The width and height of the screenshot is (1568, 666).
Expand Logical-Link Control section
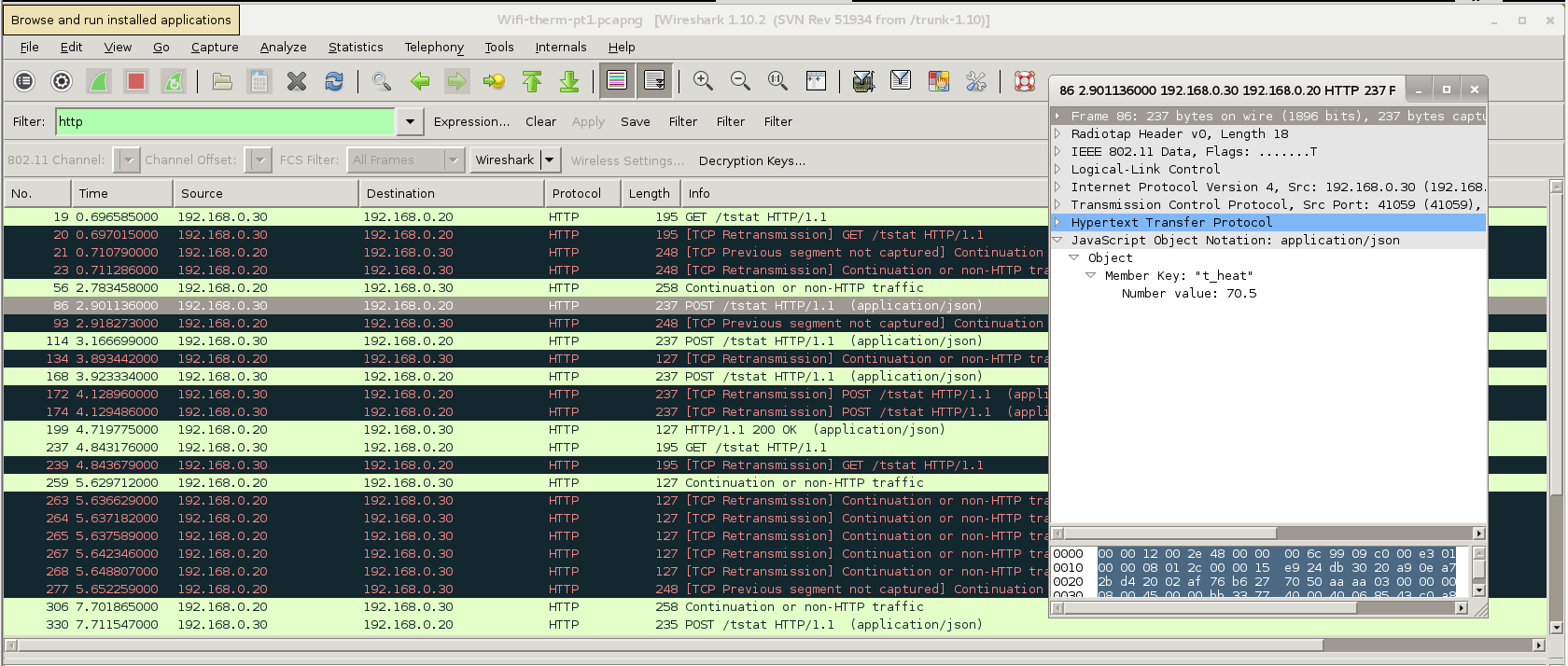[x=1057, y=169]
